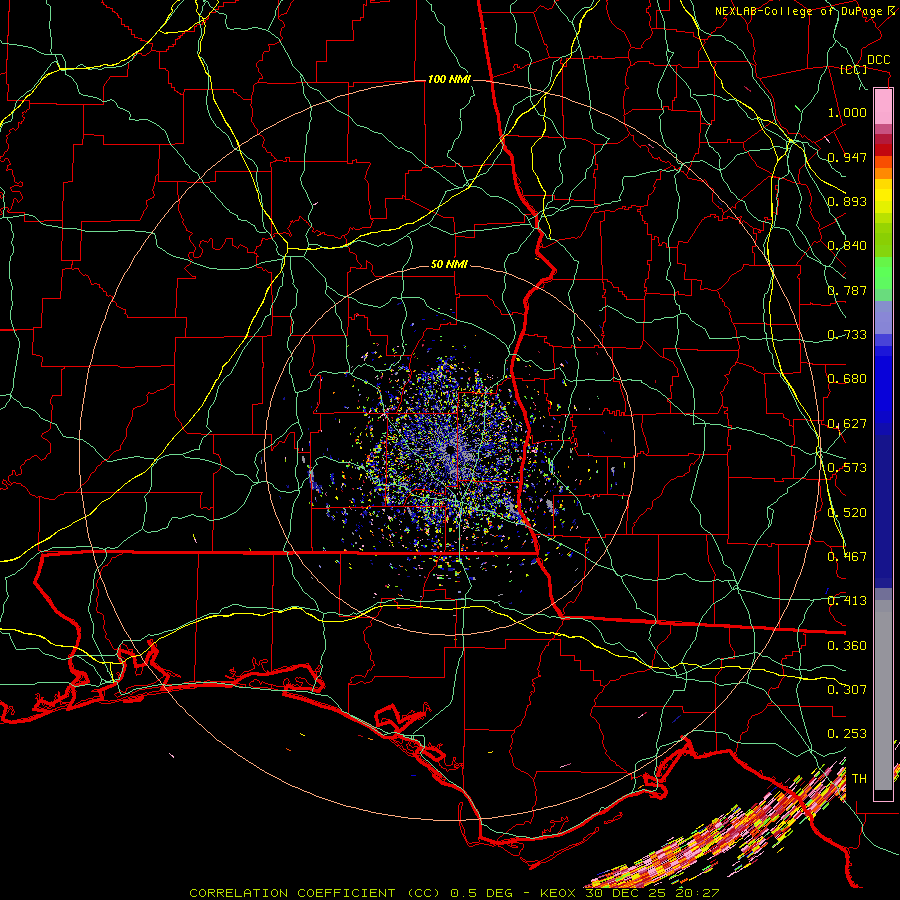Image resolution: width=900 pixels, height=900 pixels.
Task: Click the 0.413 legend value
Action: 847,601
